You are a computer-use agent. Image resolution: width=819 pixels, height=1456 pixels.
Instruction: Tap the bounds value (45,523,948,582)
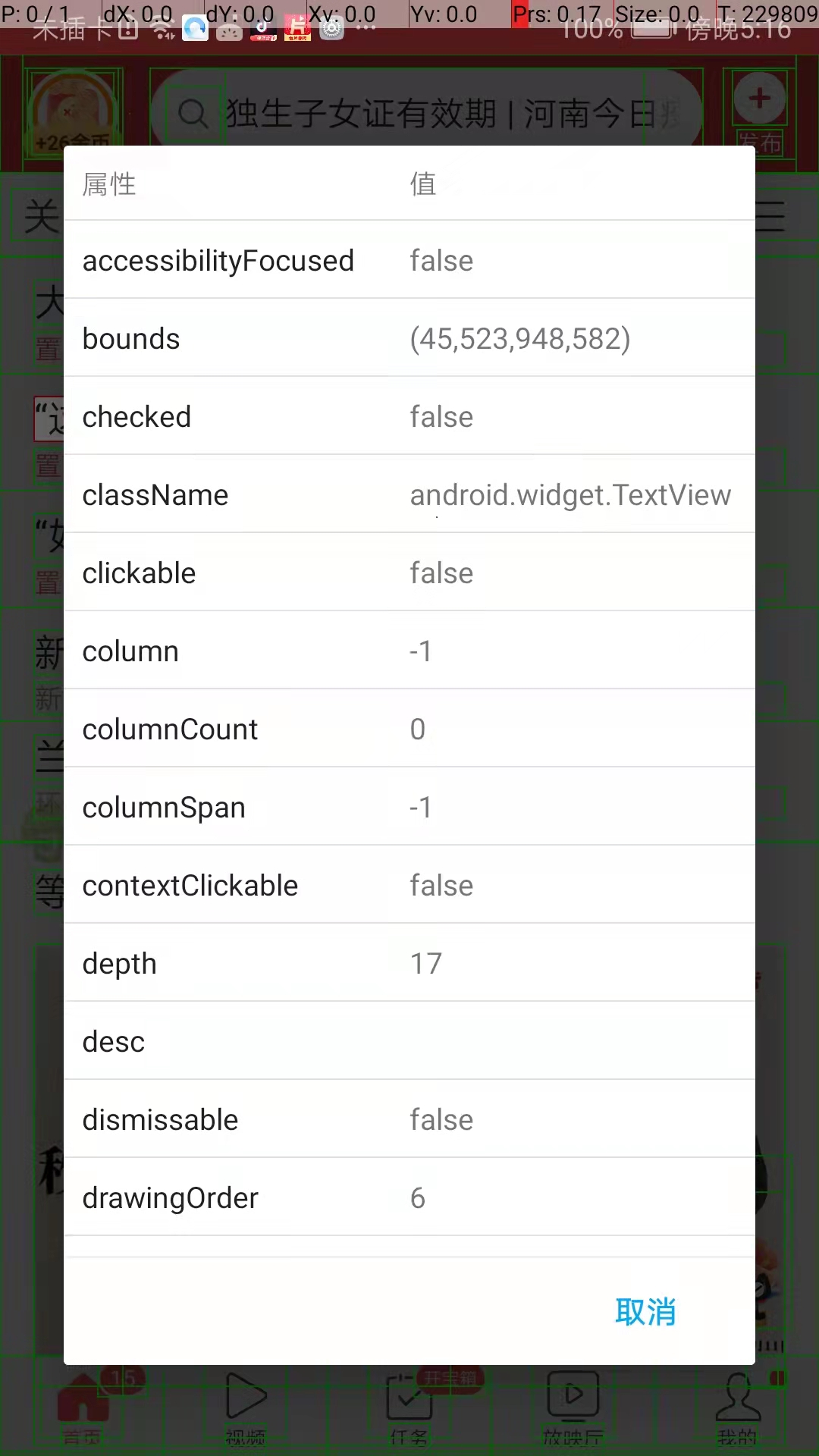[520, 339]
